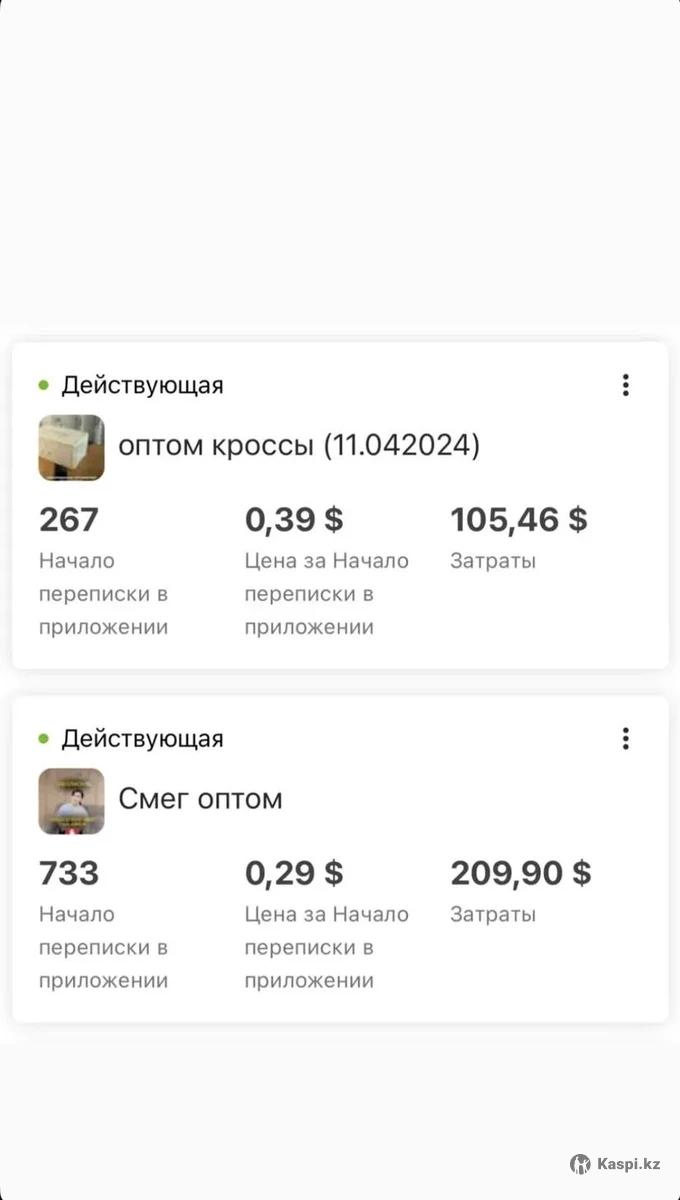Image resolution: width=680 pixels, height=1200 pixels.
Task: Select the 209,90 $ spend amount
Action: [520, 874]
